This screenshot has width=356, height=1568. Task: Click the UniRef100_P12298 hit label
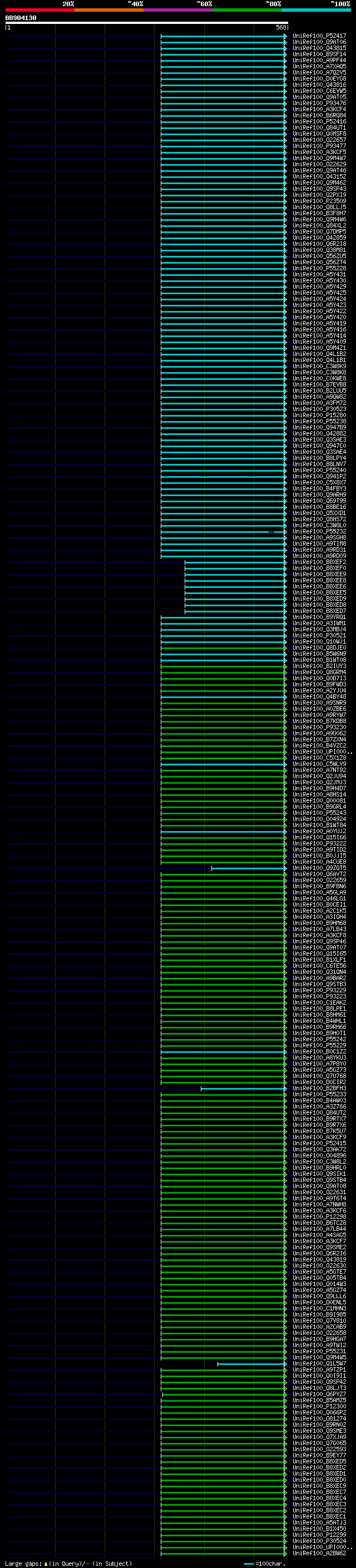coord(319,1217)
